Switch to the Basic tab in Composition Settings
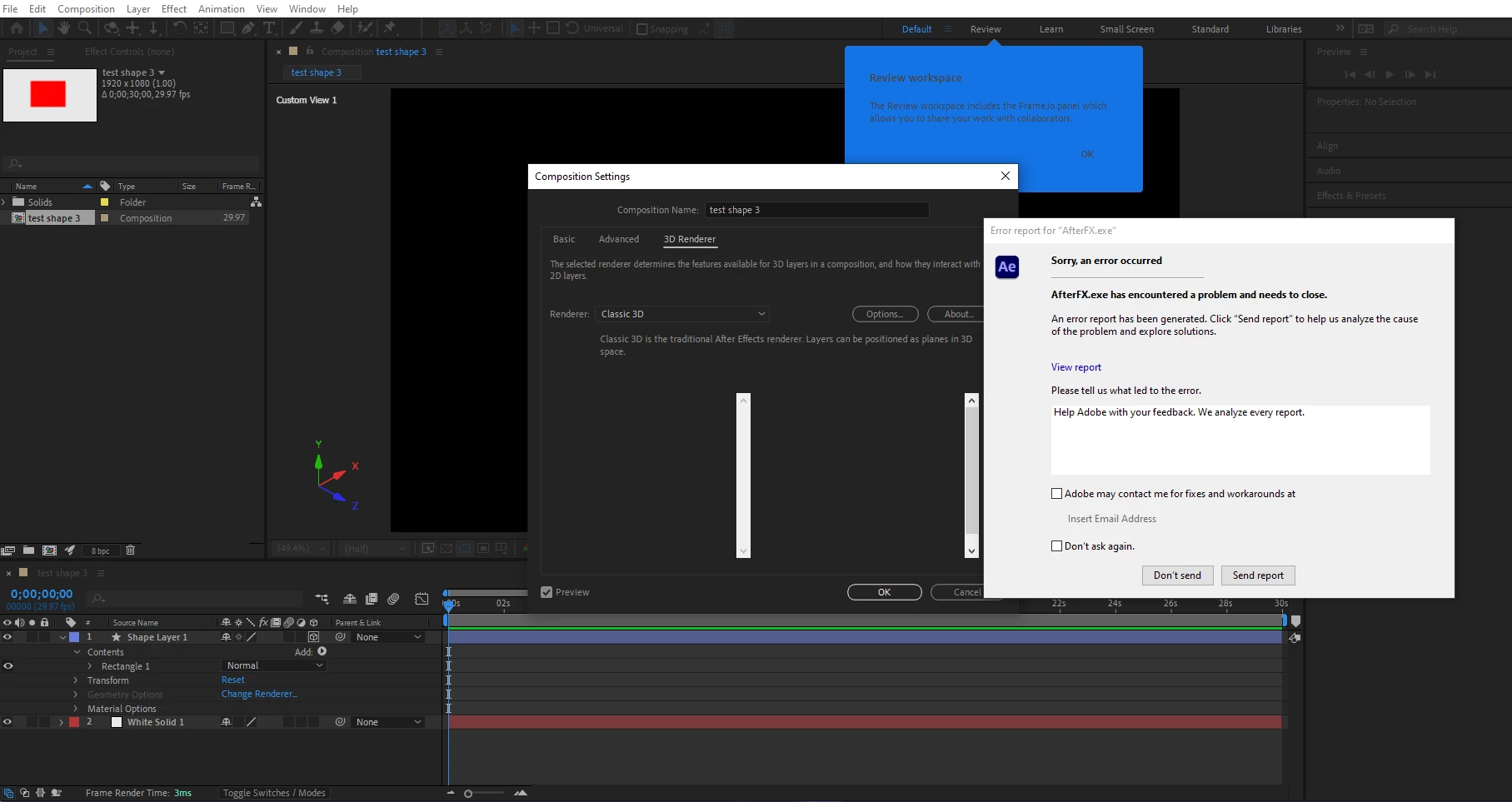The height and width of the screenshot is (802, 1512). pos(564,239)
